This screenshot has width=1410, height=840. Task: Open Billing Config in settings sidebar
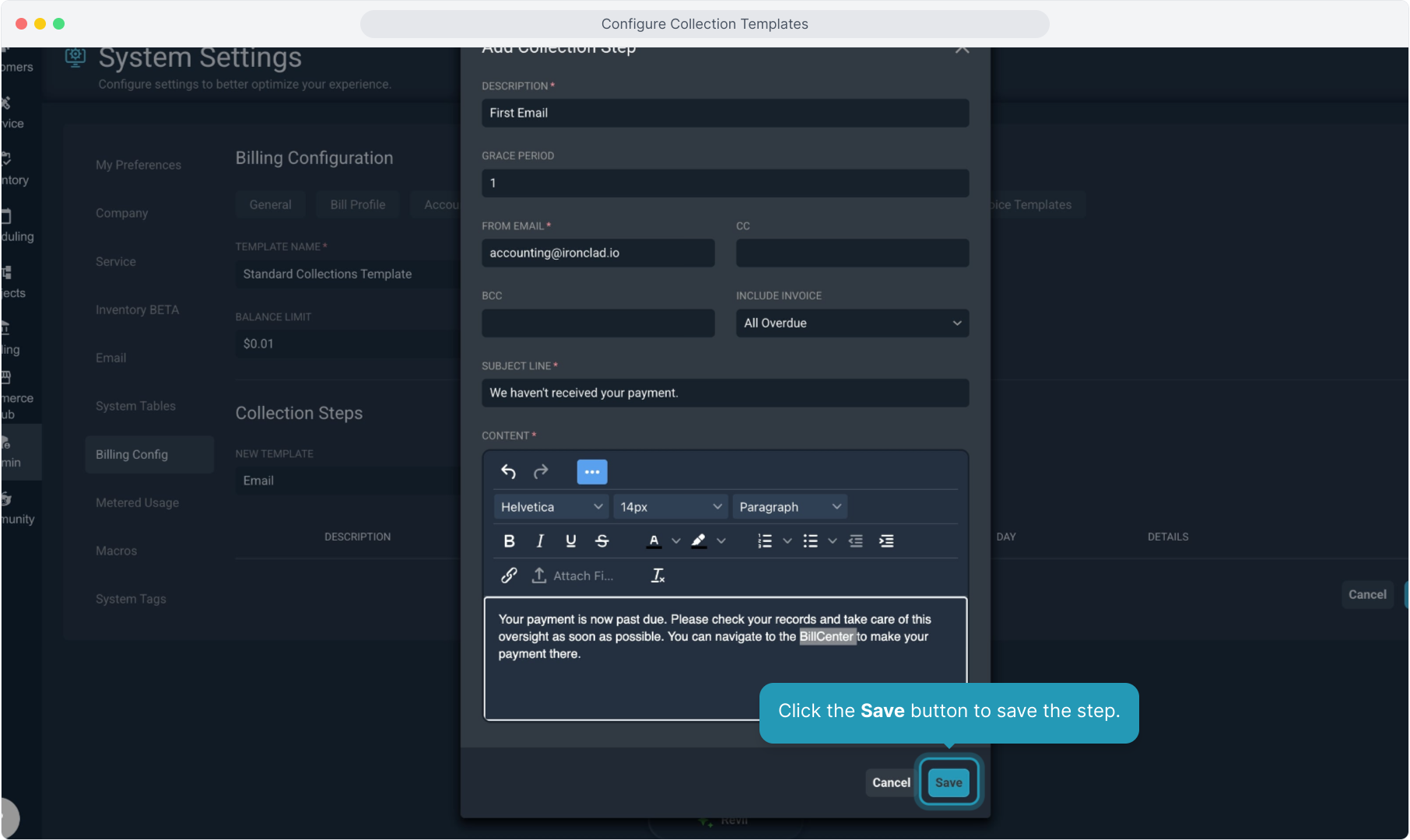[x=132, y=454]
